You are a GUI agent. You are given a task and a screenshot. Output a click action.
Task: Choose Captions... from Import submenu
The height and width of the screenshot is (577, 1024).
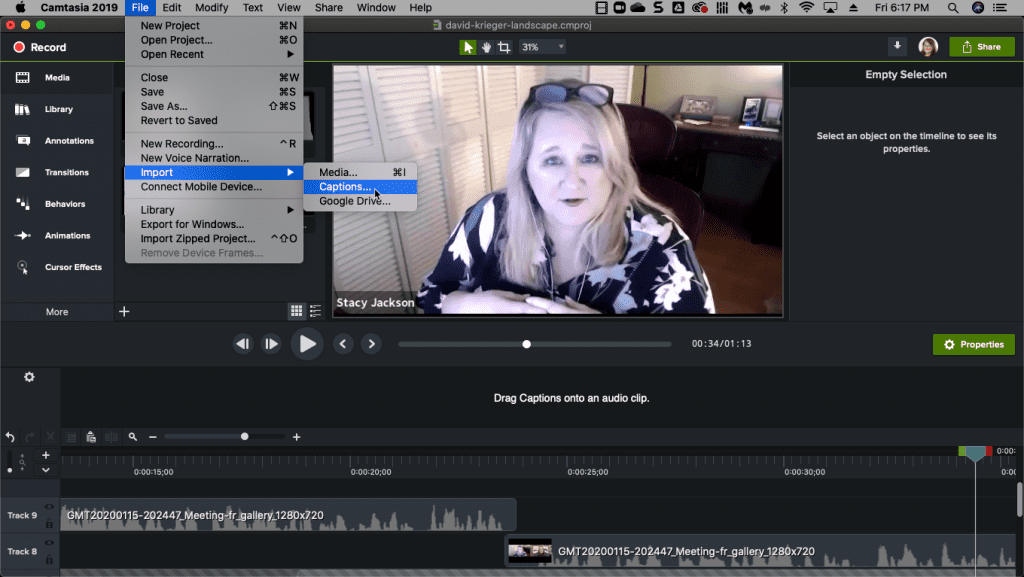[360, 187]
